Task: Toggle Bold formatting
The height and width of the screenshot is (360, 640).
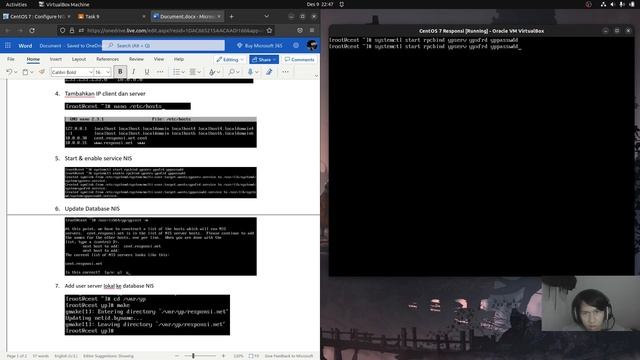Action: tap(120, 72)
